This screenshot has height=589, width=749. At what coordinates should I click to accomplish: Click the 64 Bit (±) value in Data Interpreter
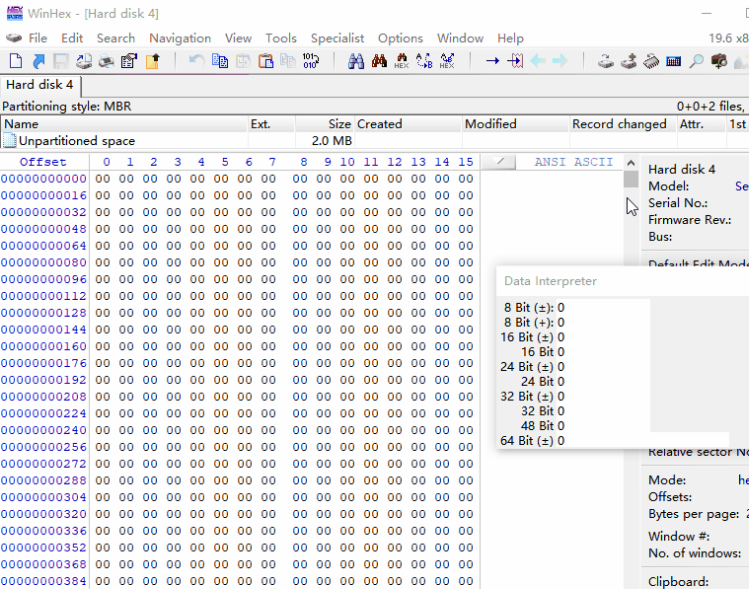coord(561,441)
